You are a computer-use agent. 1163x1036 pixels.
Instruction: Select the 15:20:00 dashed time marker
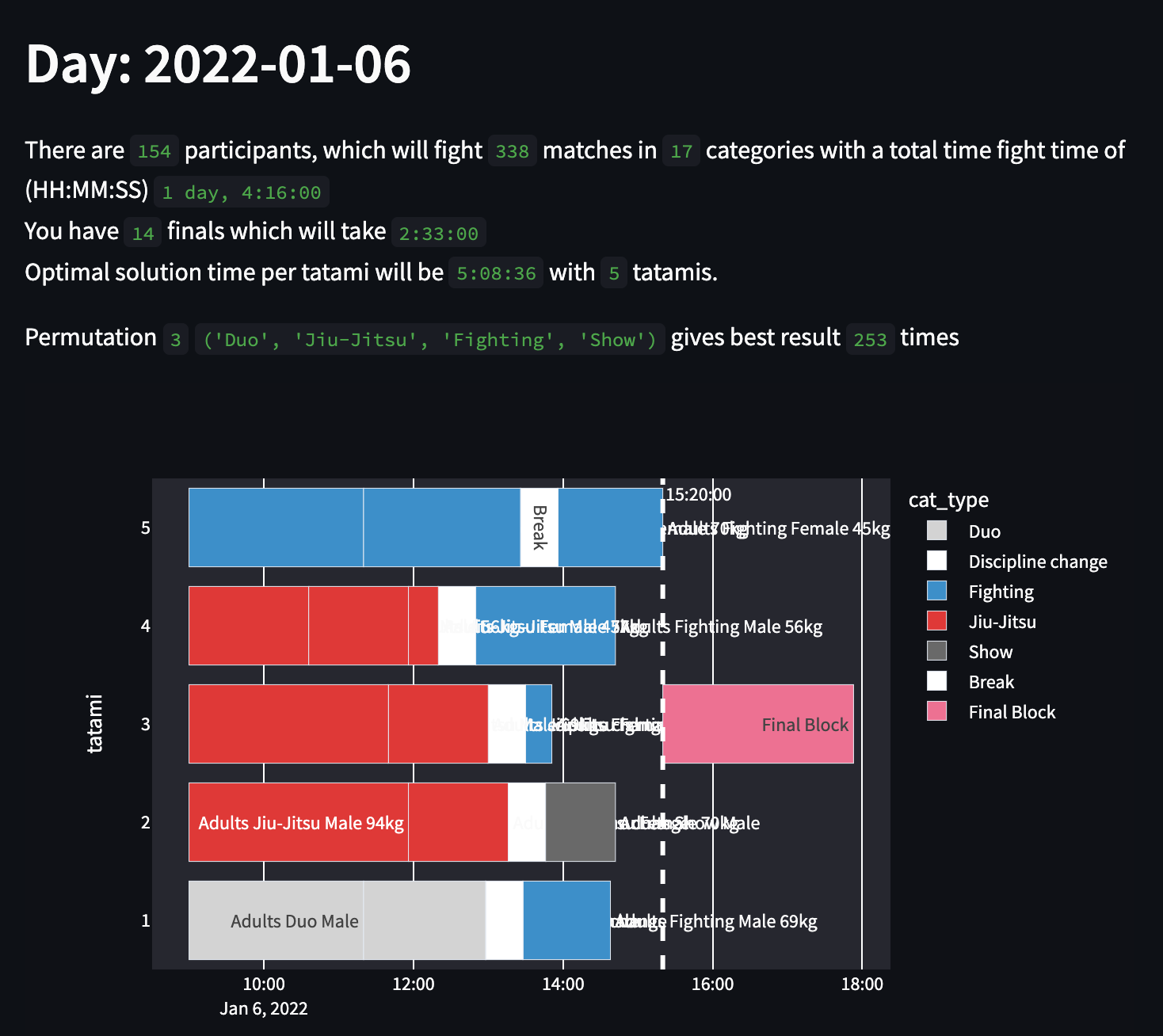coord(663,724)
